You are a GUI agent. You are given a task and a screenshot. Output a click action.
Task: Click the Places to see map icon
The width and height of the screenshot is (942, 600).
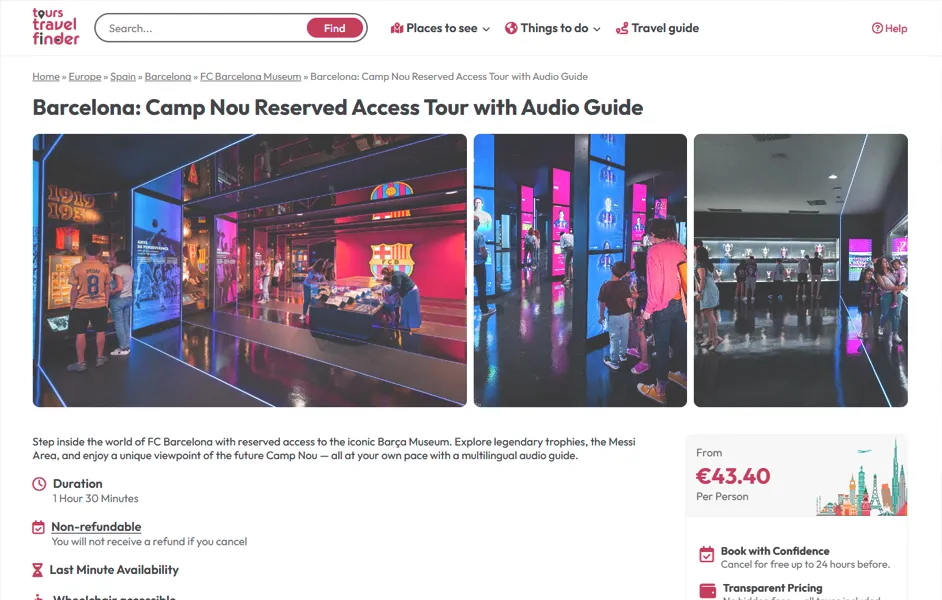(x=397, y=28)
